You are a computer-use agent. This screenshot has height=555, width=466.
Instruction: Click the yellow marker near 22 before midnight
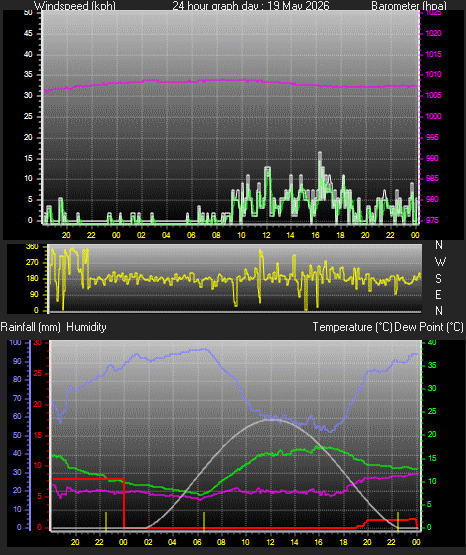tap(106, 522)
